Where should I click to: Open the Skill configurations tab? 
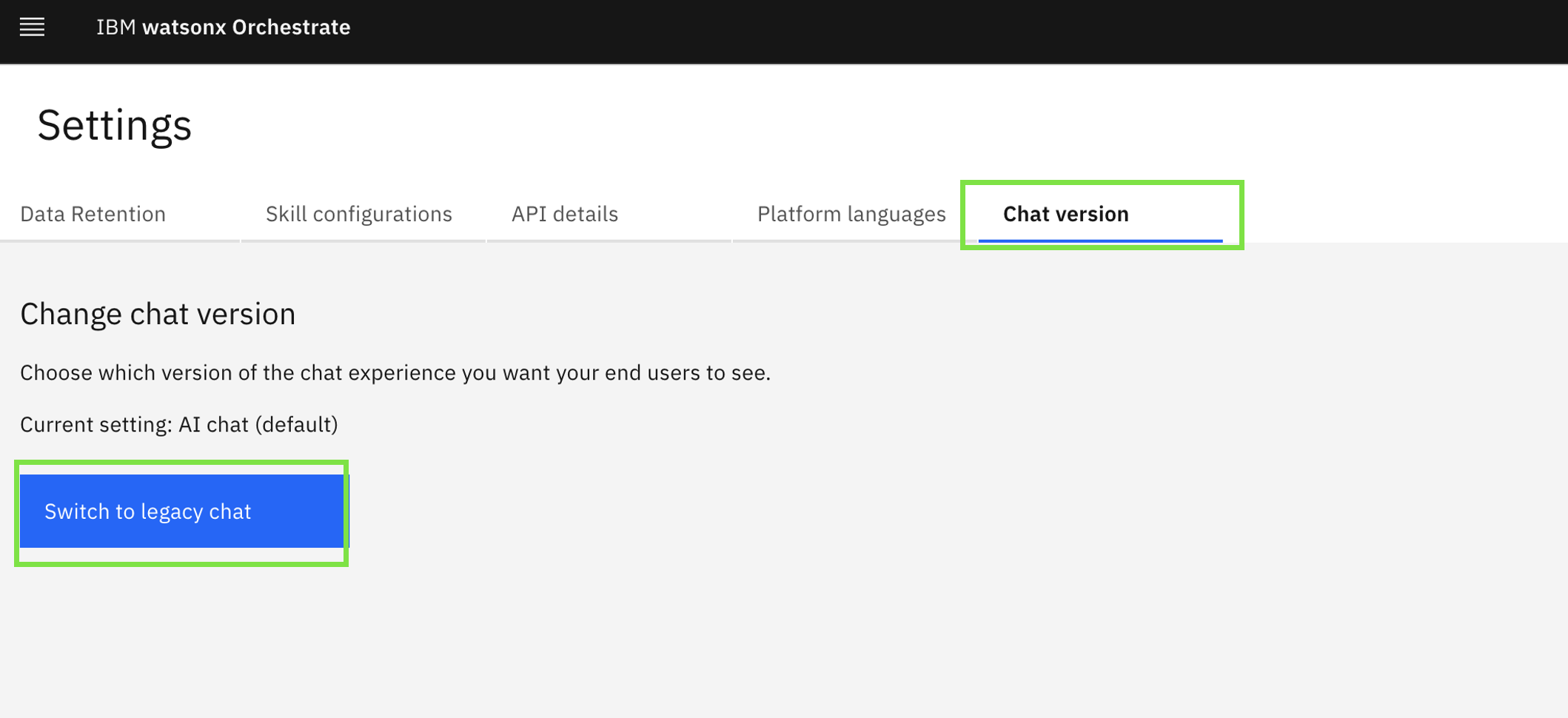click(358, 214)
